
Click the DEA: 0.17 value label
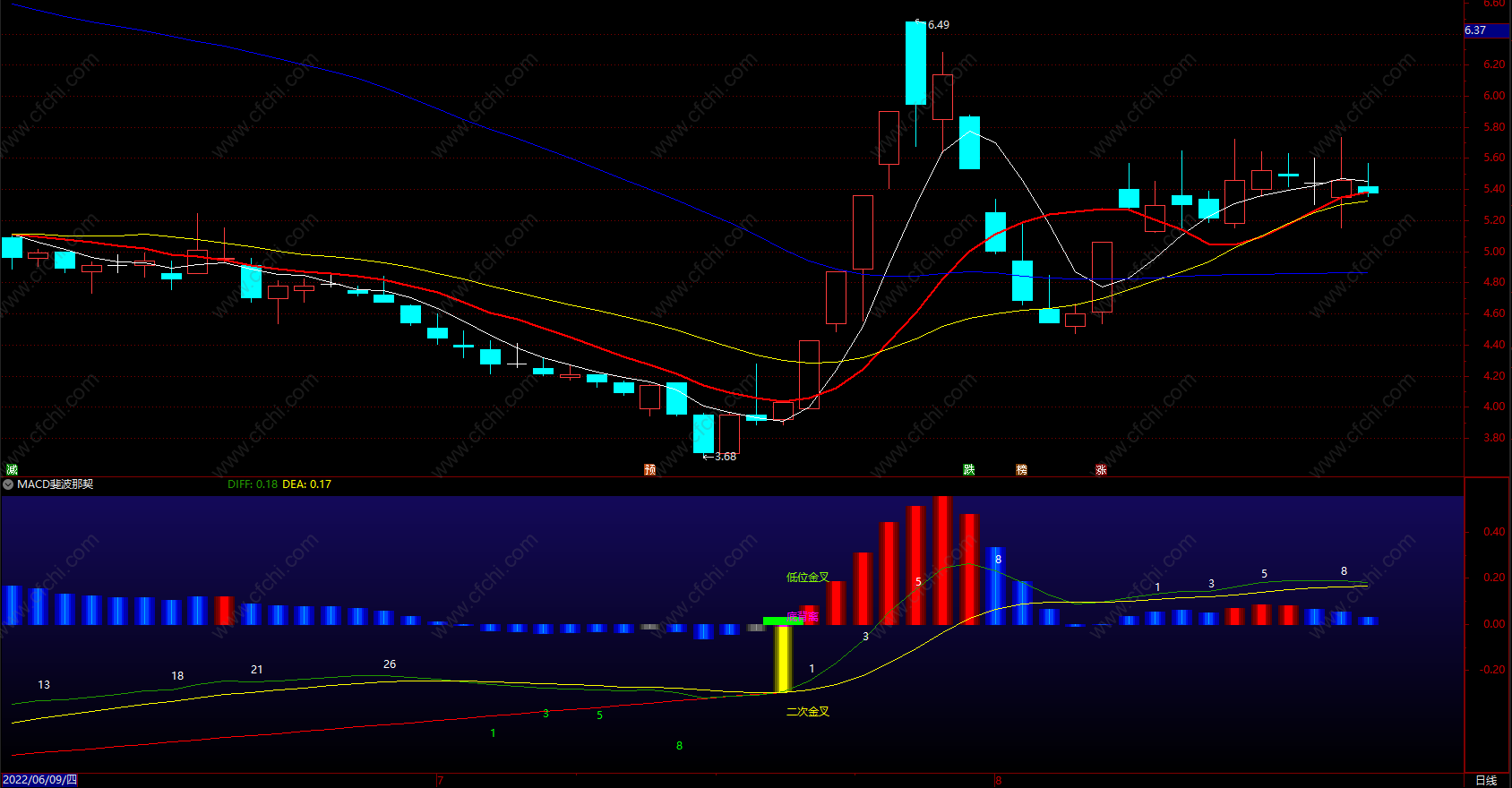(307, 484)
